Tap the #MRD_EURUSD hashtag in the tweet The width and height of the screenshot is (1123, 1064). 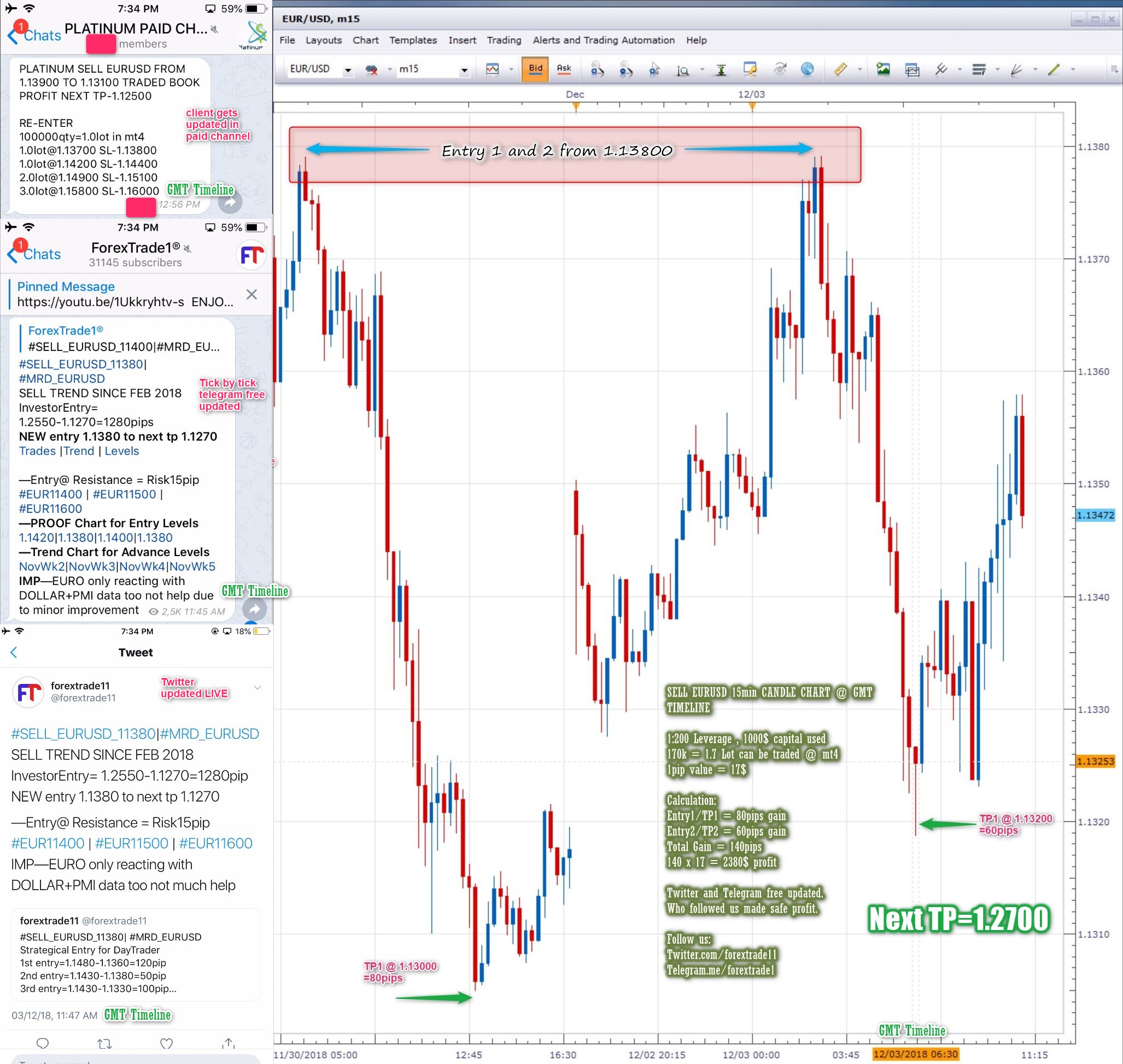coord(209,734)
